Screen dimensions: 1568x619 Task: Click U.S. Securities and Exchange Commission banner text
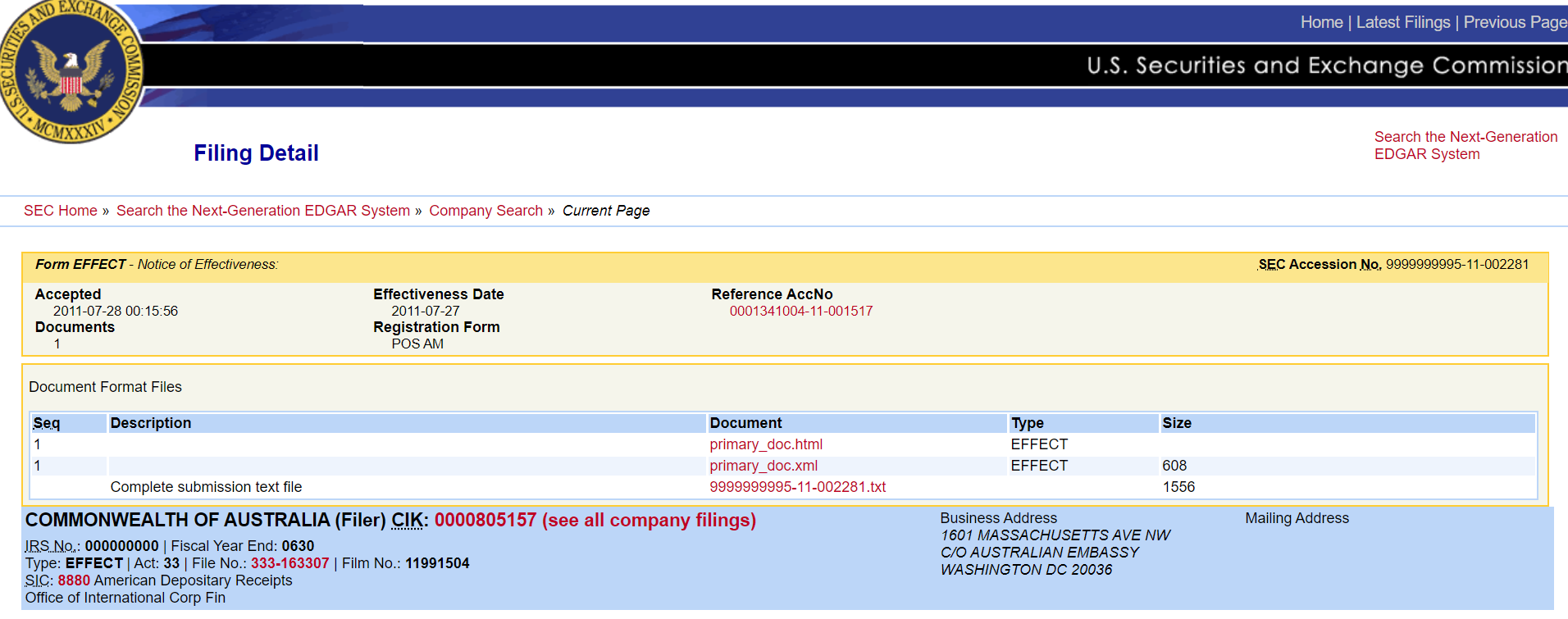click(x=1327, y=66)
